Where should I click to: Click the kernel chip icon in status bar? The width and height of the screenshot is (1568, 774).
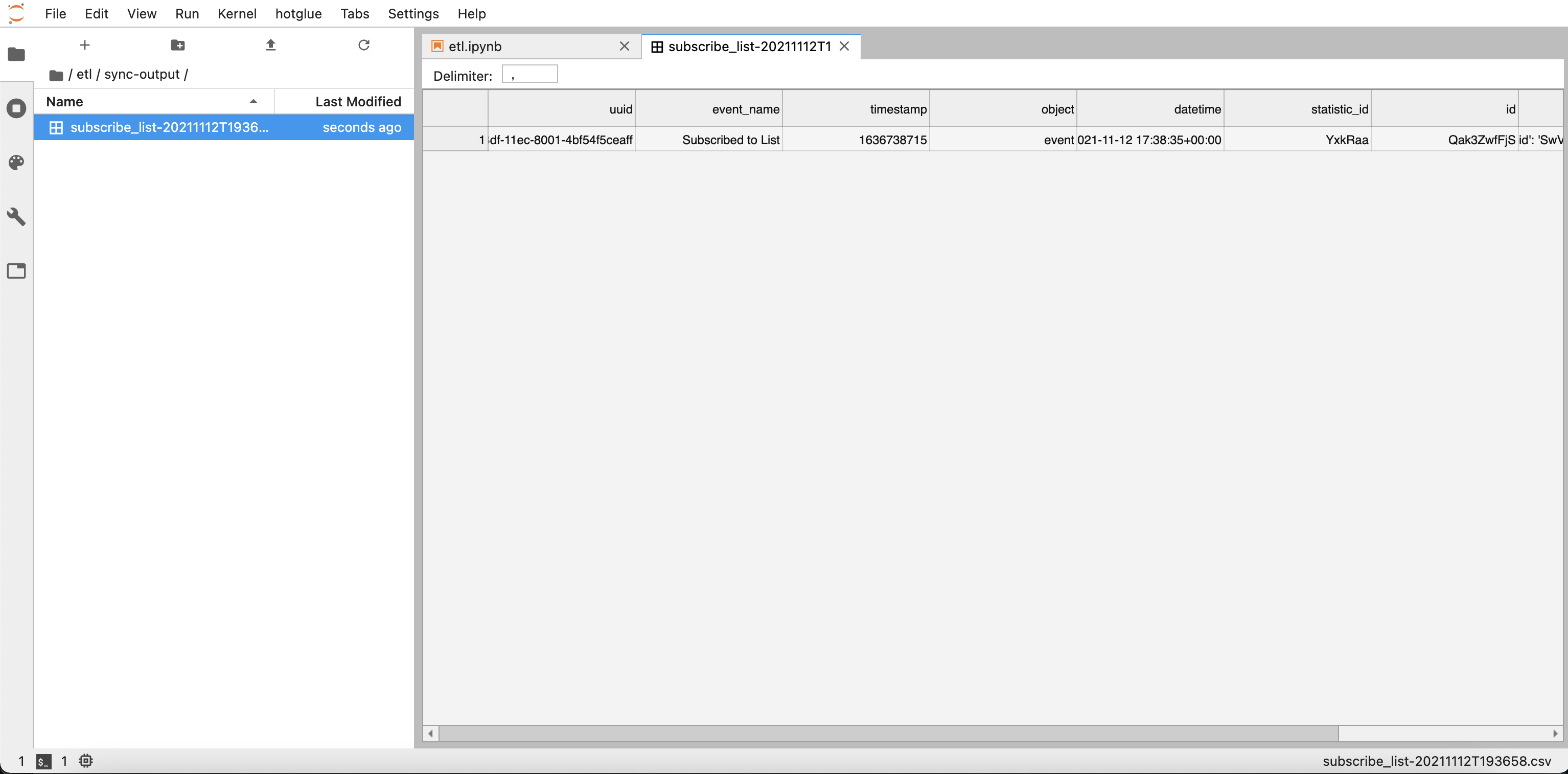point(86,761)
